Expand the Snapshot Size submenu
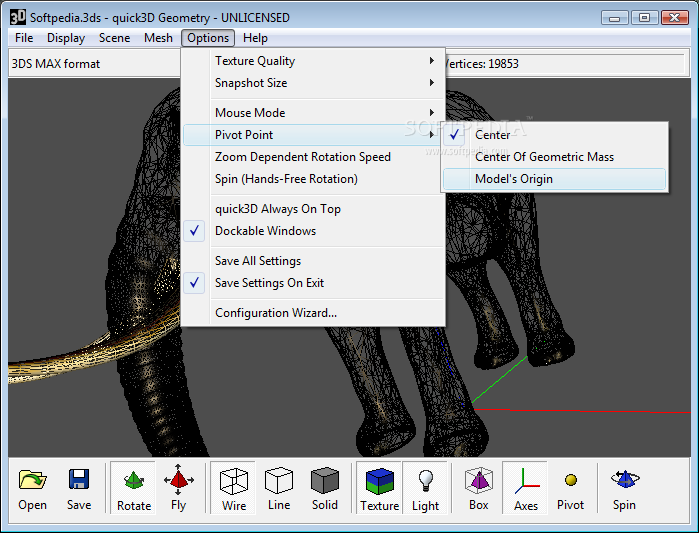The image size is (699, 533). pyautogui.click(x=313, y=83)
